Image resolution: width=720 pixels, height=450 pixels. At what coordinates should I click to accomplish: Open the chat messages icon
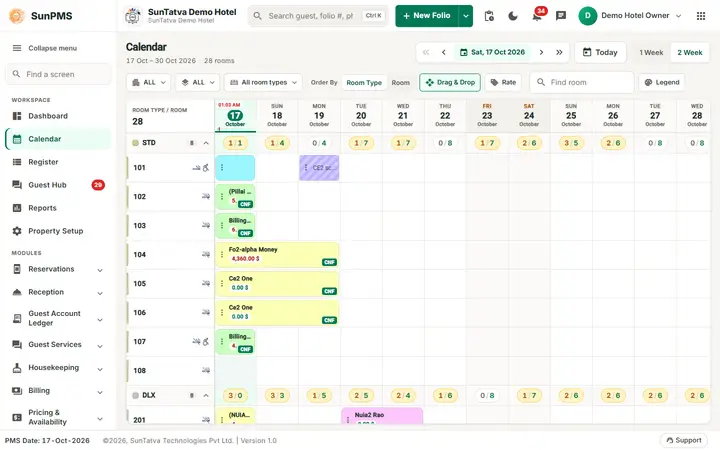(561, 16)
